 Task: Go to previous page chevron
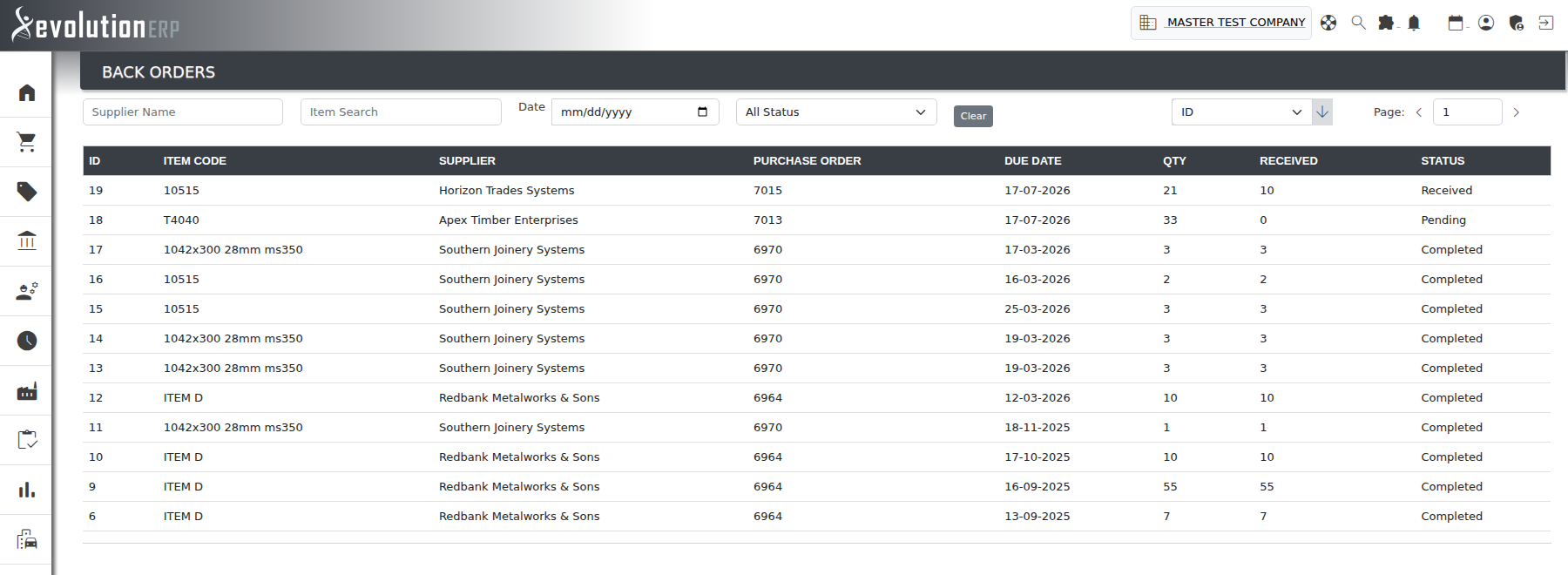pyautogui.click(x=1419, y=112)
